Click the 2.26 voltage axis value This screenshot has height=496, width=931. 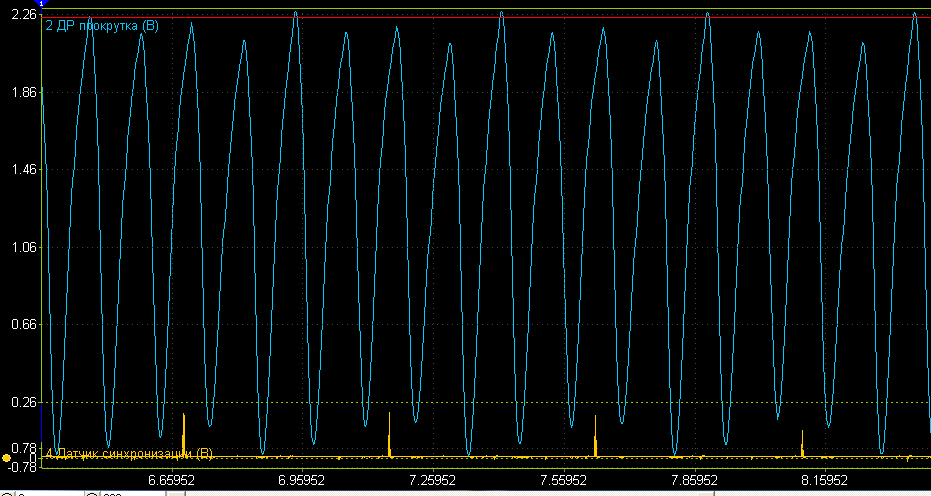point(23,14)
